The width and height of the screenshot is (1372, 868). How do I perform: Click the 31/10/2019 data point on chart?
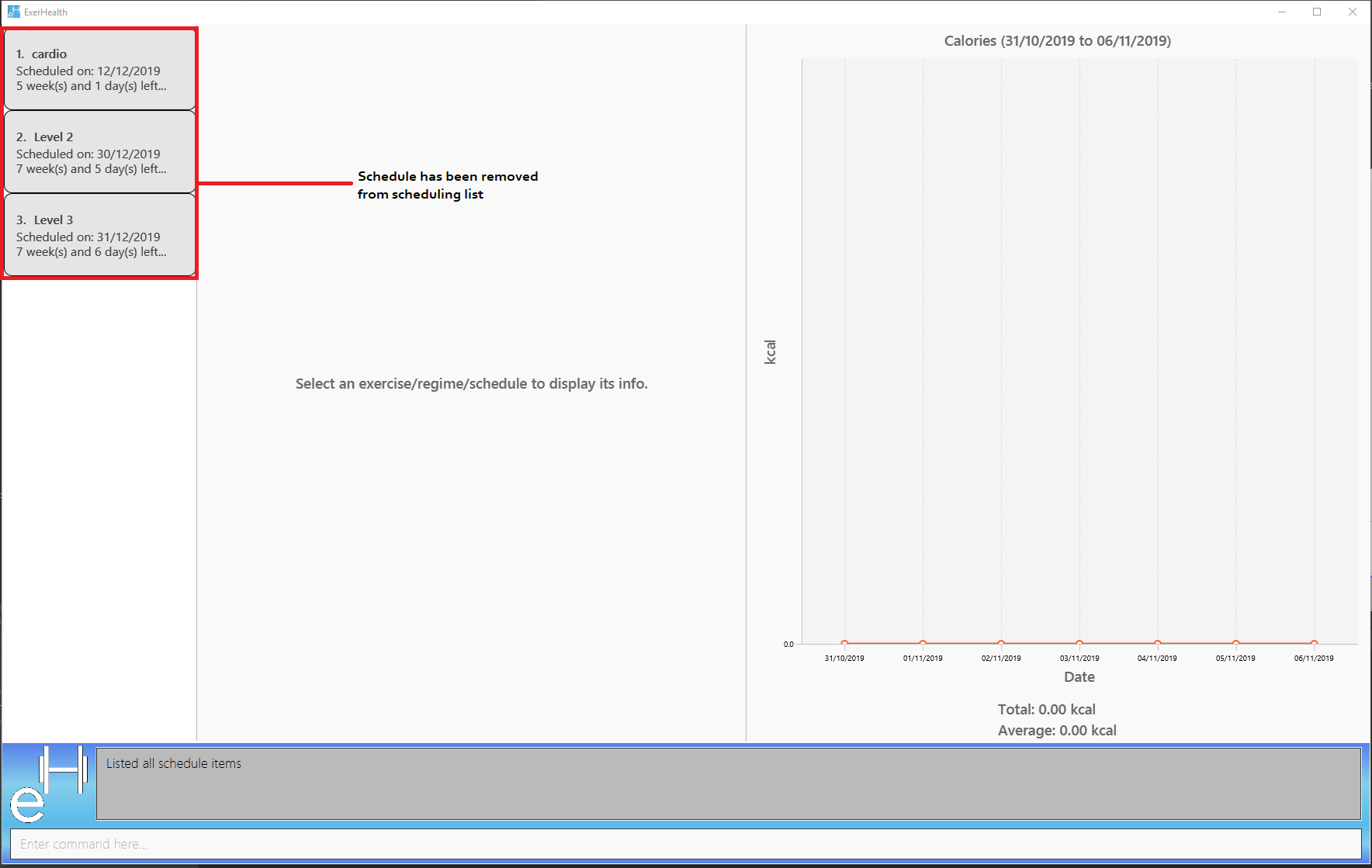click(x=844, y=643)
